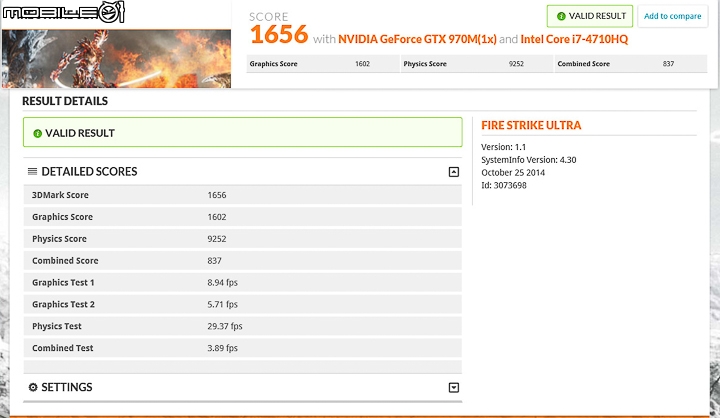
Task: Click green icon in top Valid Result button
Action: [561, 16]
